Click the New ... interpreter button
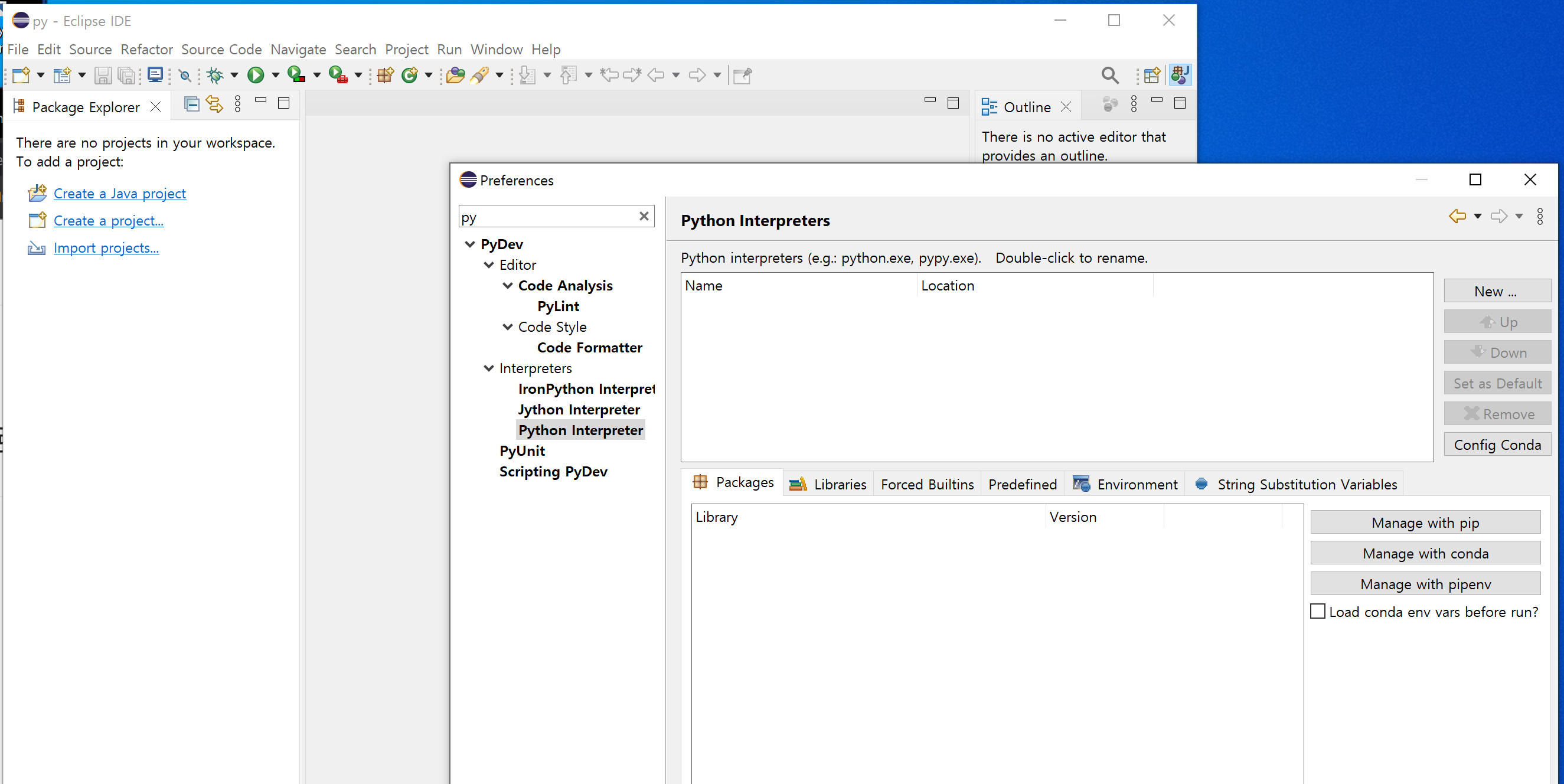The width and height of the screenshot is (1564, 784). (1497, 292)
